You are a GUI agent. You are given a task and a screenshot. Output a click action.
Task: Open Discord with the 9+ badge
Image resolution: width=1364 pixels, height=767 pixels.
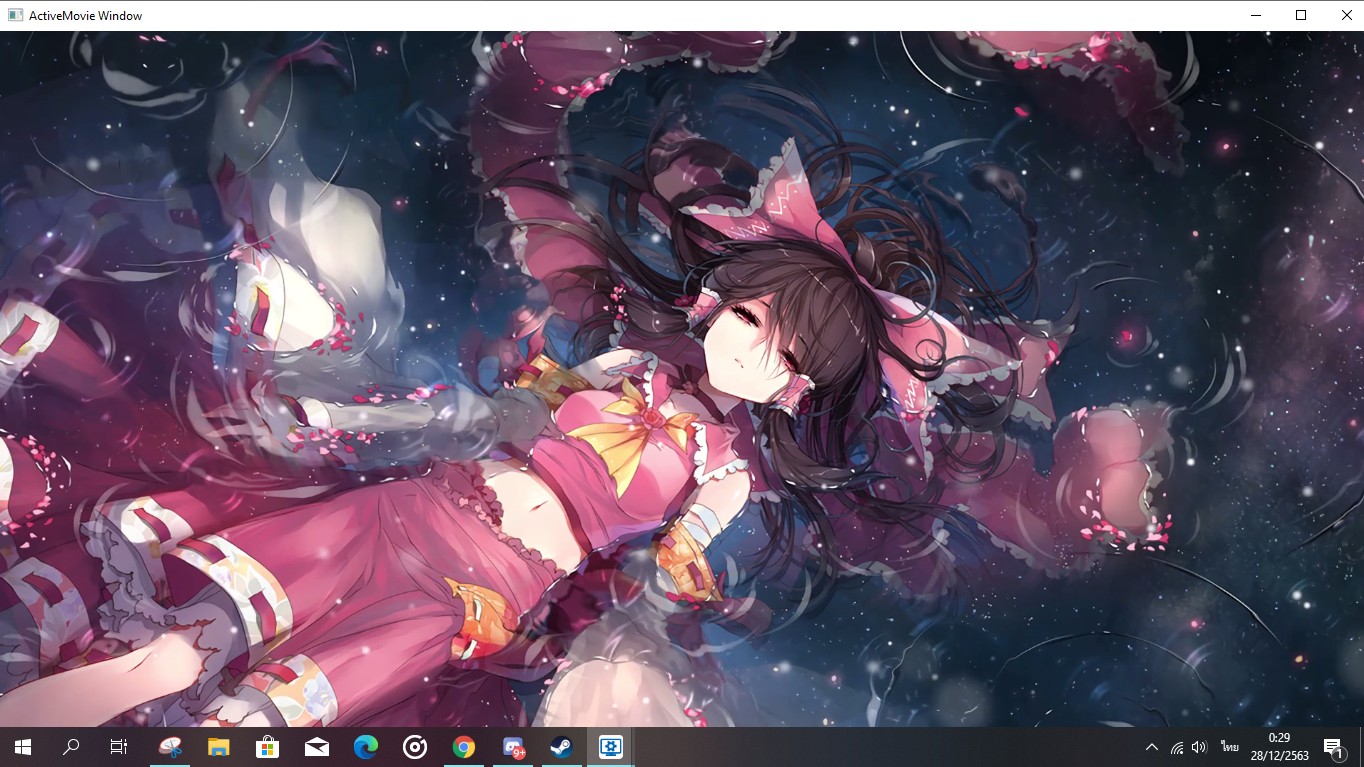point(513,747)
